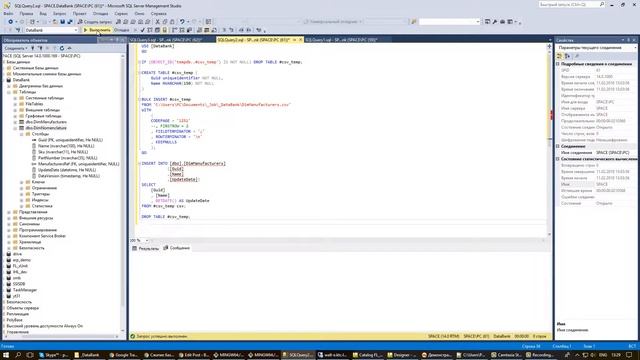Viewport: 640px width, 360px height.
Task: Open the Файл menu
Action: point(8,13)
